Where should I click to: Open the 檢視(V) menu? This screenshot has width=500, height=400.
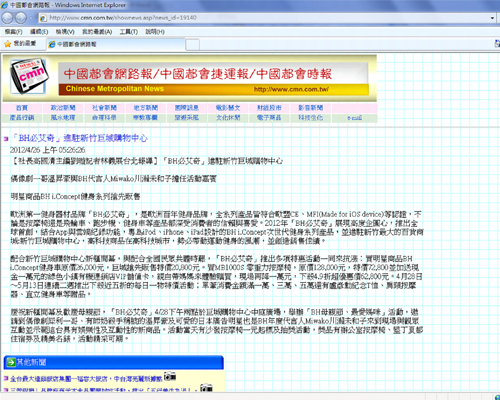click(65, 32)
